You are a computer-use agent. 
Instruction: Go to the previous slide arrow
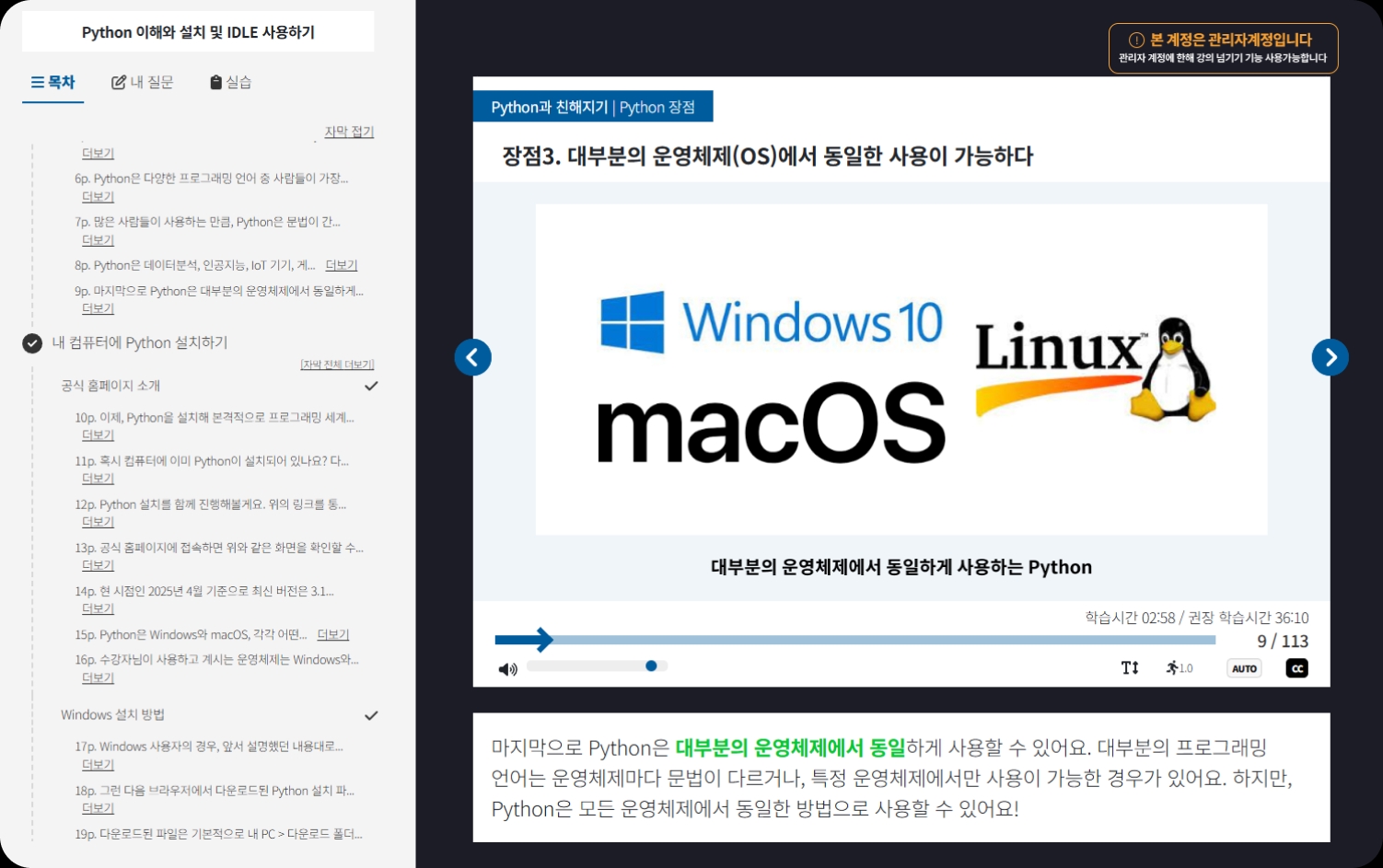click(472, 357)
